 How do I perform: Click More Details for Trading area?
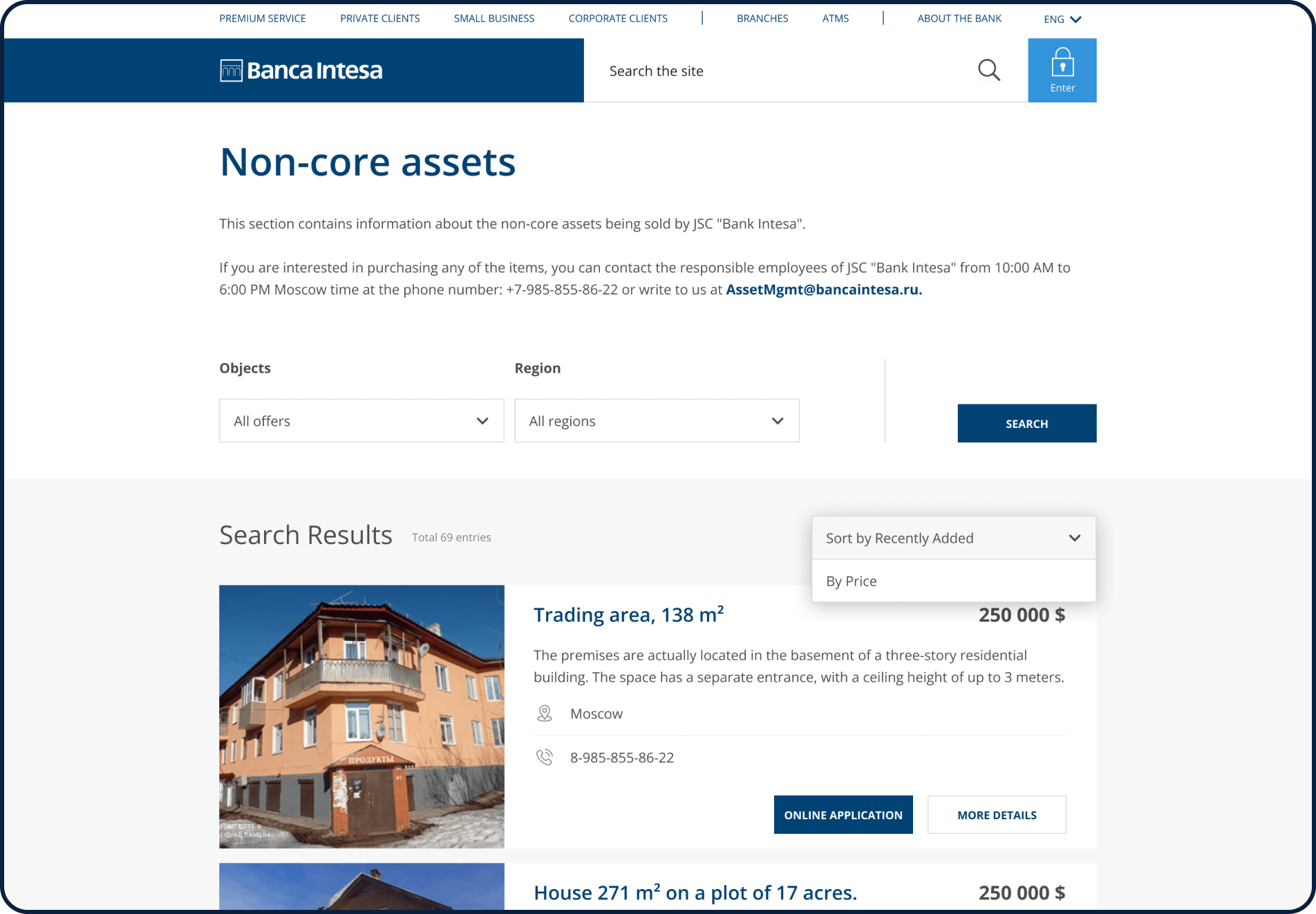pyautogui.click(x=997, y=815)
